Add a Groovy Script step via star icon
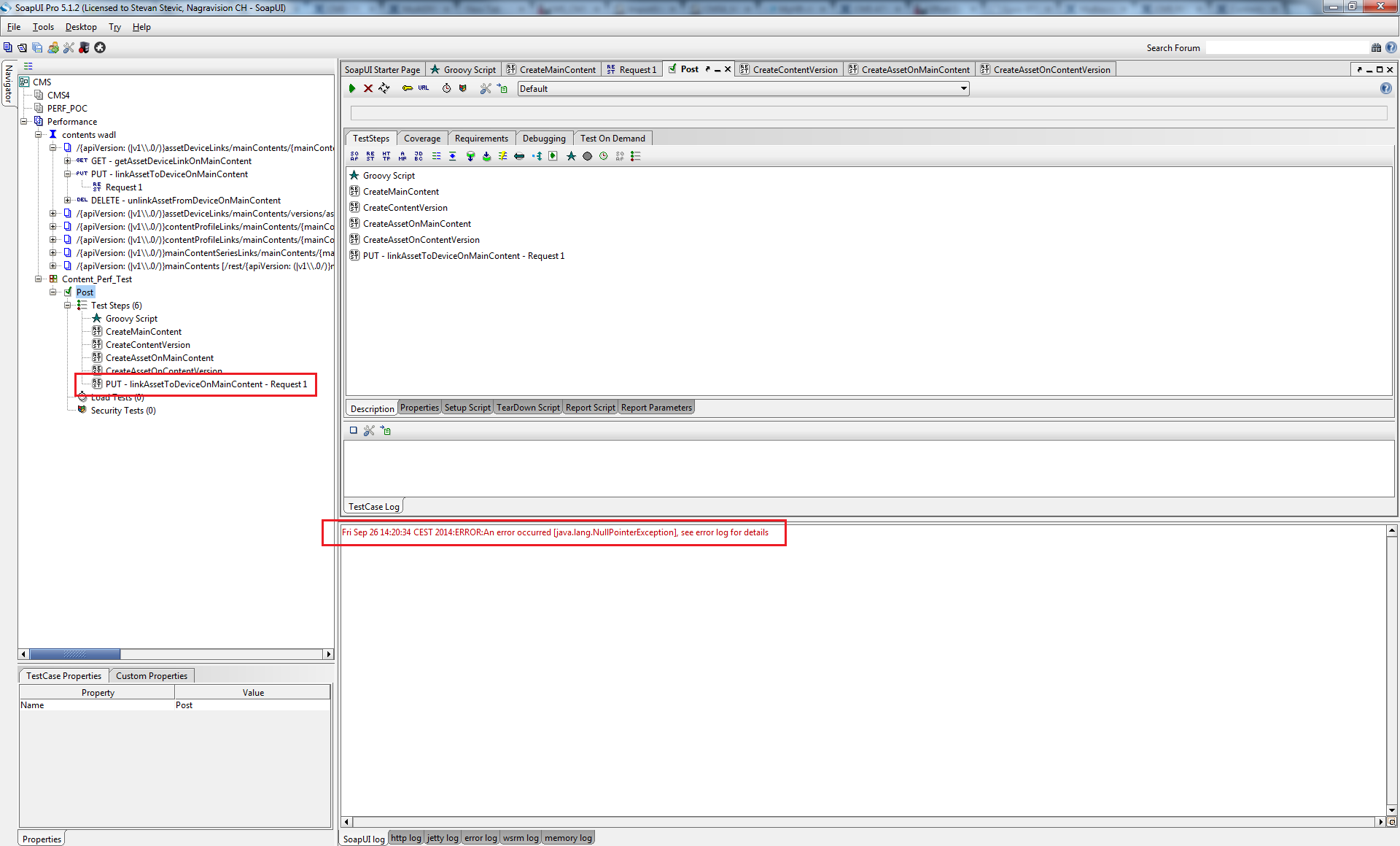This screenshot has width=1400, height=846. click(x=571, y=156)
